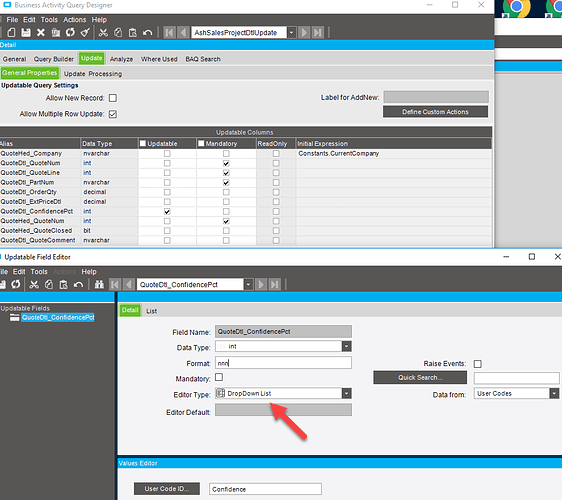562x500 pixels.
Task: Enable the Allow New Record checkbox
Action: [113, 98]
